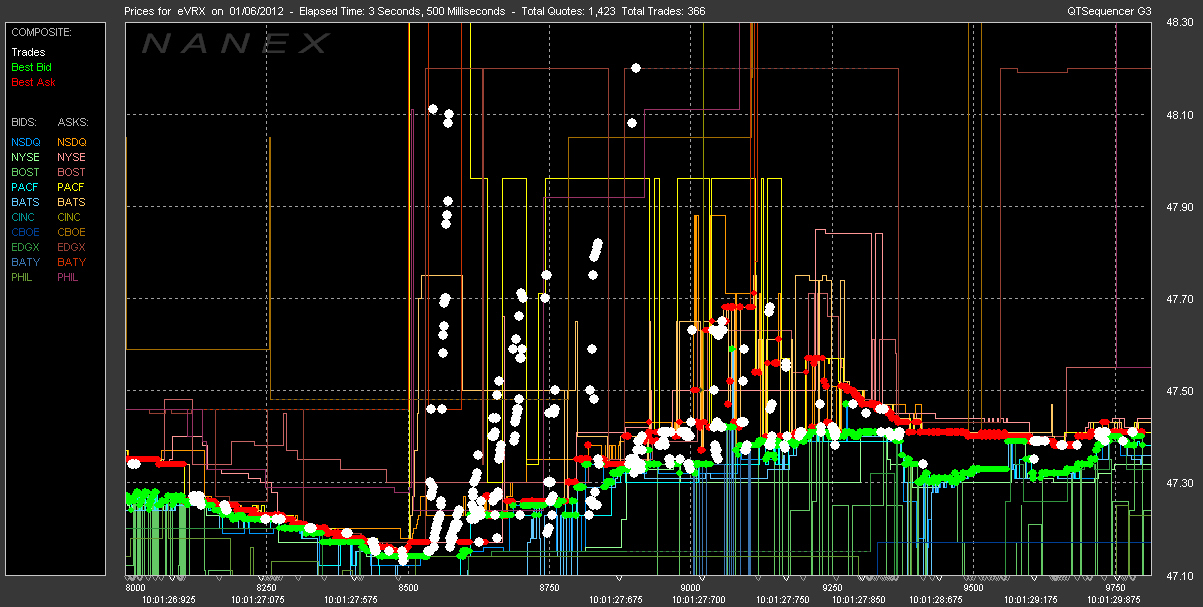Select CBOE under the ASKS heading
The image size is (1203, 607).
[x=71, y=232]
